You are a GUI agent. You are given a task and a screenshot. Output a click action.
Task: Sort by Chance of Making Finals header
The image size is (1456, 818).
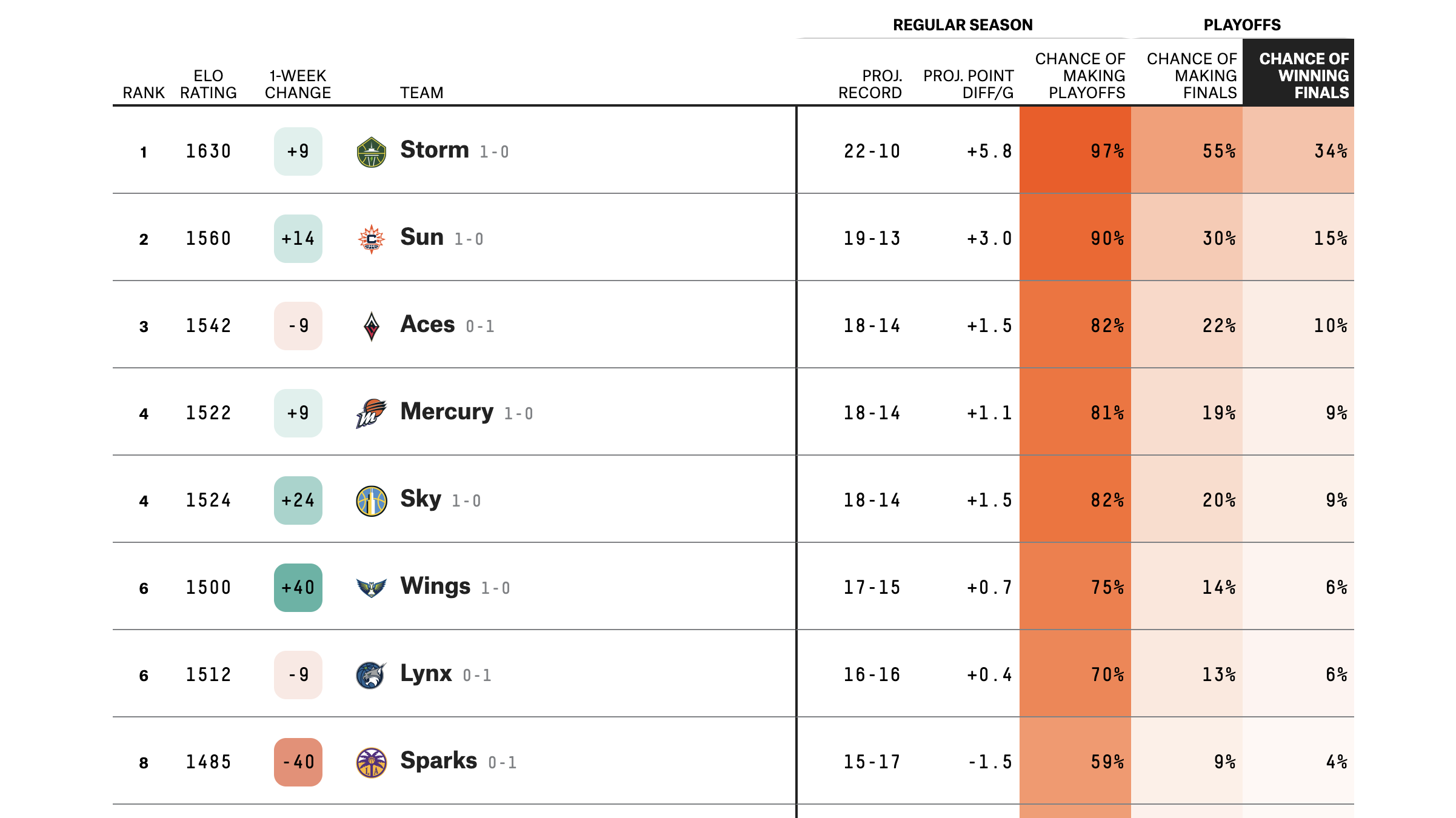click(1192, 76)
